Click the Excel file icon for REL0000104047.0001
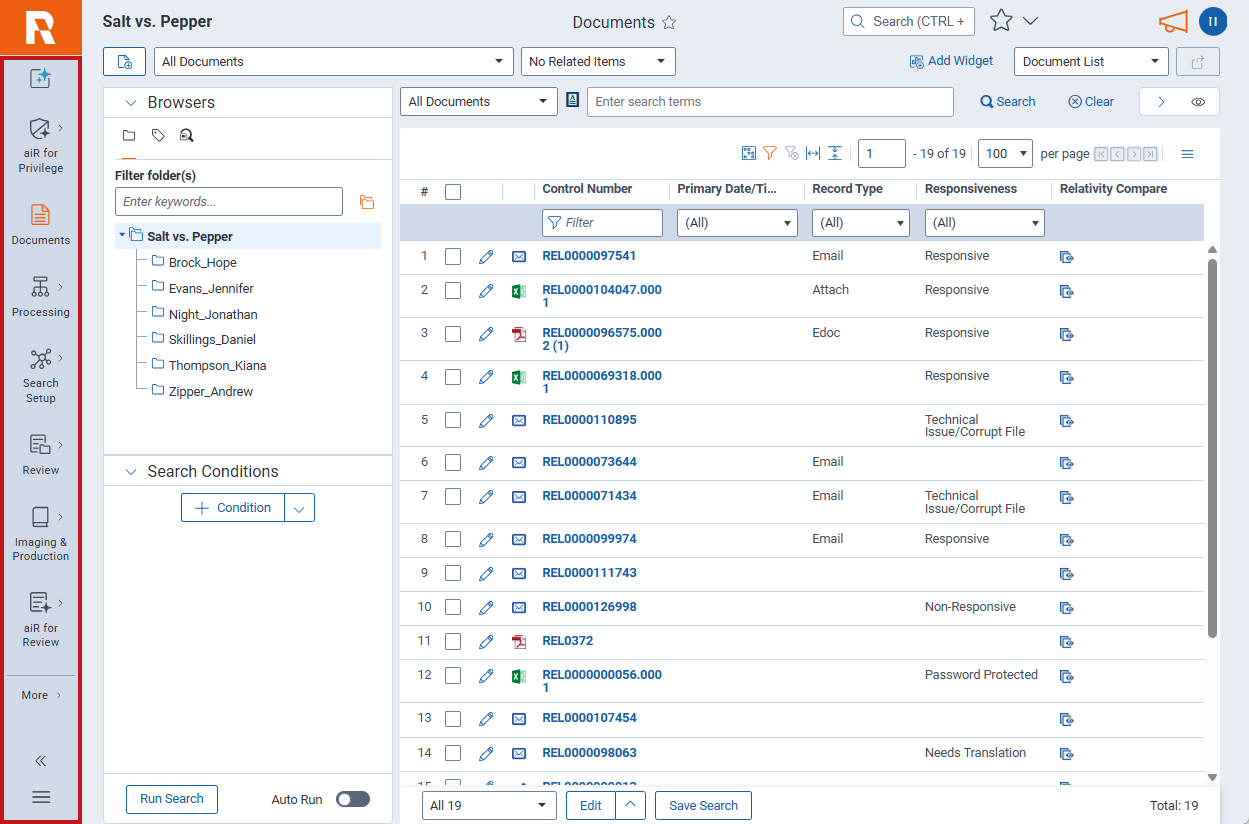1249x824 pixels. tap(518, 291)
